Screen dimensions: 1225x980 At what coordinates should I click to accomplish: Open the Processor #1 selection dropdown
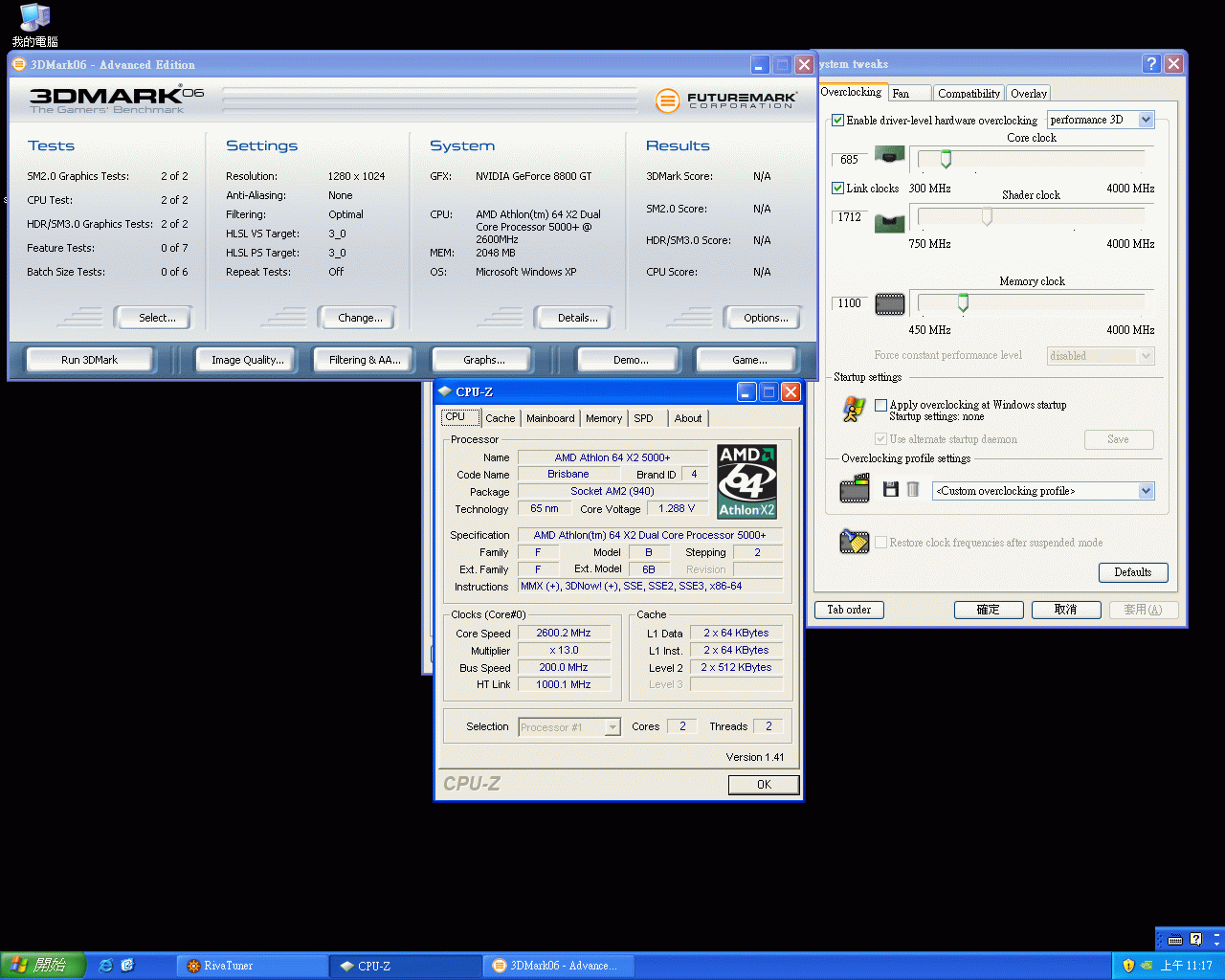[612, 727]
